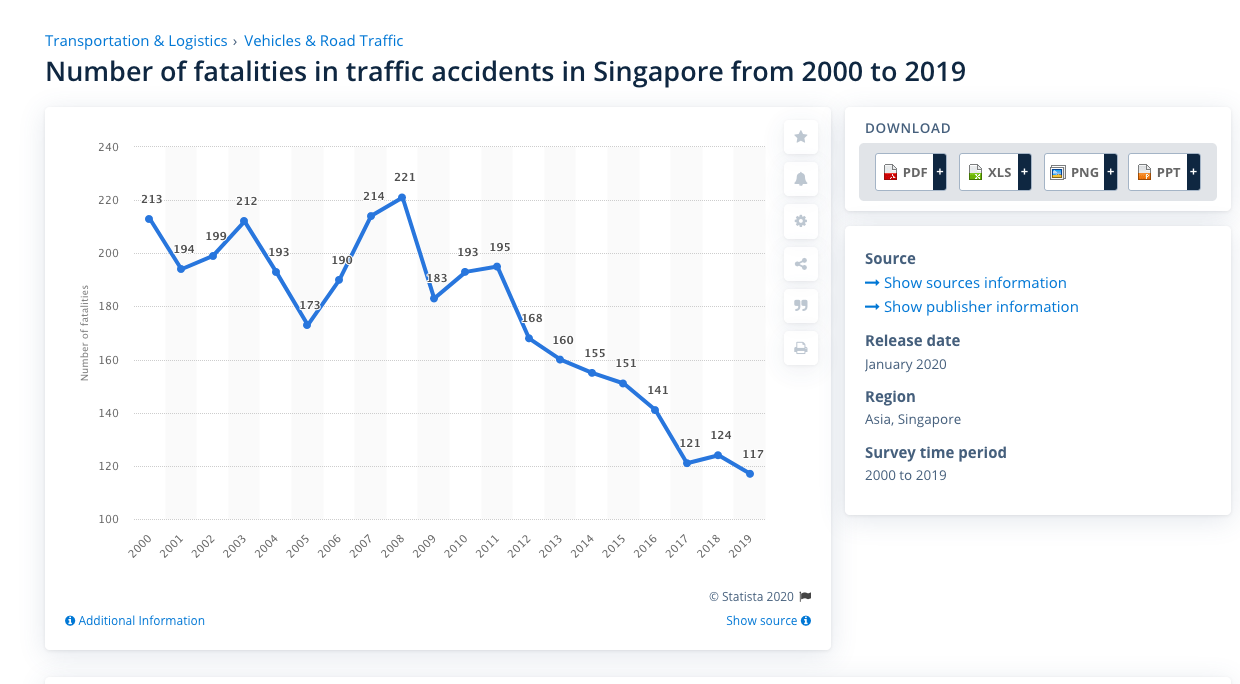Download the chart as PDF
Viewport: 1240px width, 684px height.
click(x=910, y=172)
